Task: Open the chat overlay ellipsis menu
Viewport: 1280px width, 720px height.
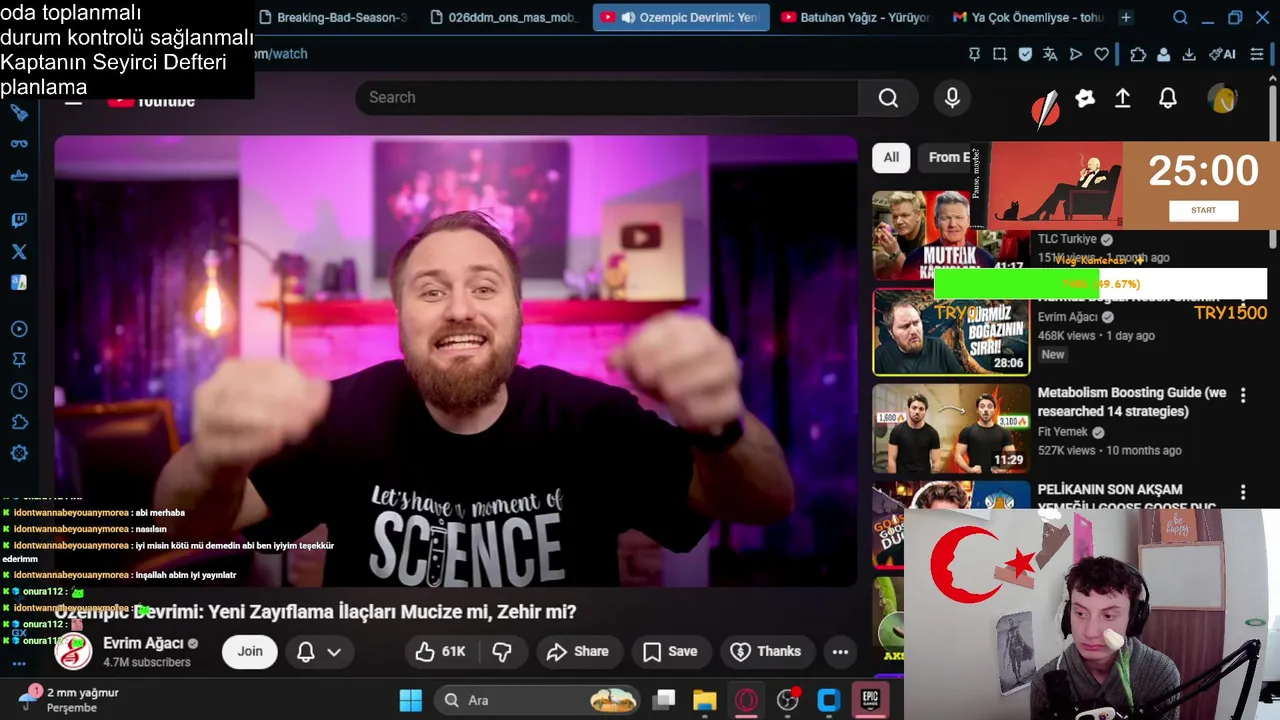Action: tap(19, 664)
